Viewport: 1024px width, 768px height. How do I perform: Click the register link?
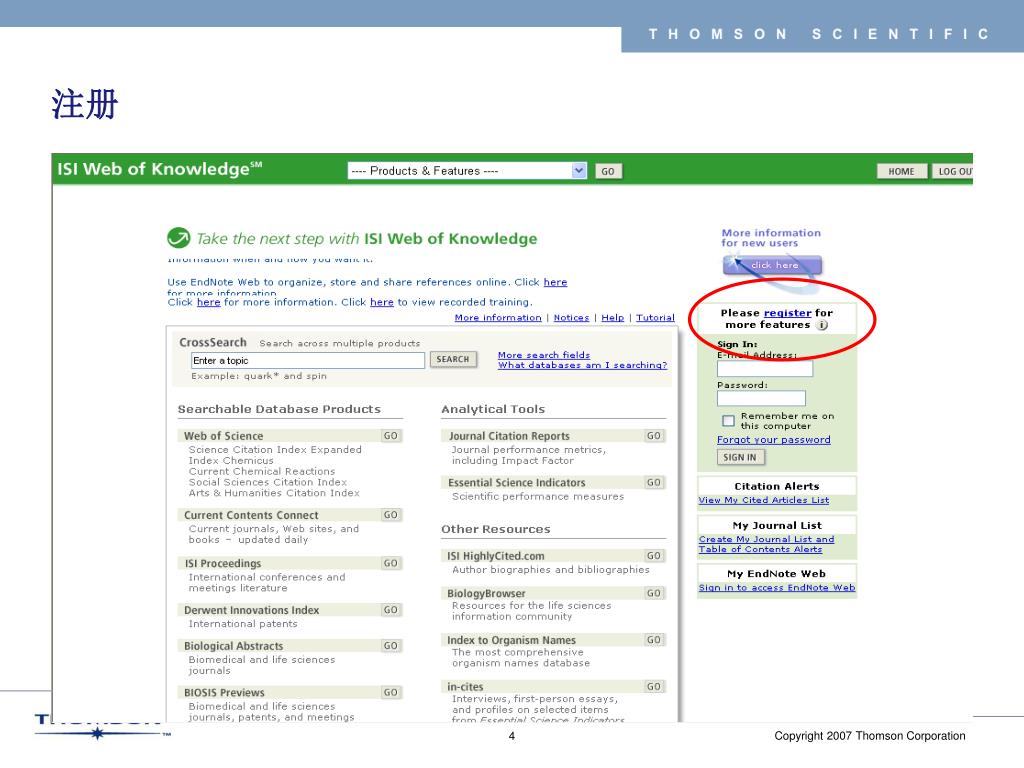coord(787,313)
